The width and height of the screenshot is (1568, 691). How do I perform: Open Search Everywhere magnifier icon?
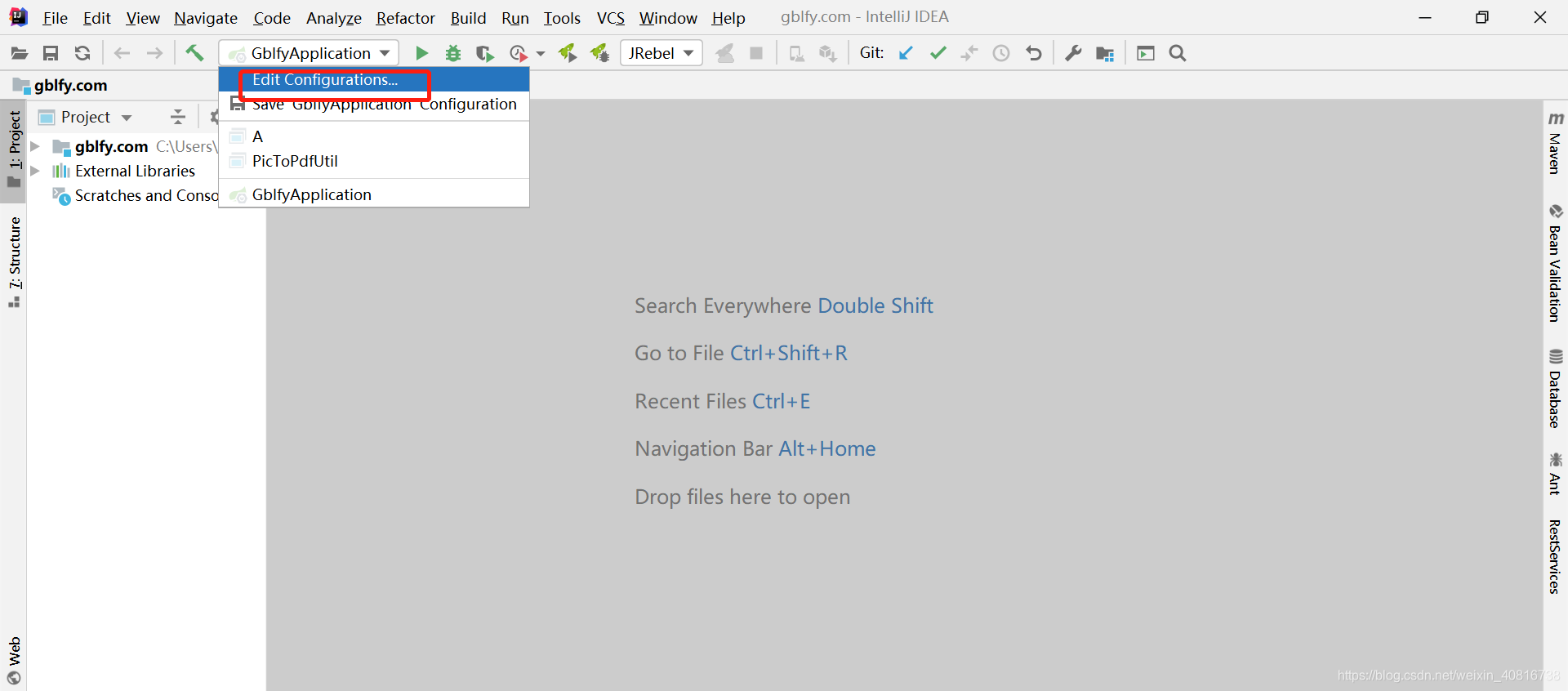(1178, 53)
